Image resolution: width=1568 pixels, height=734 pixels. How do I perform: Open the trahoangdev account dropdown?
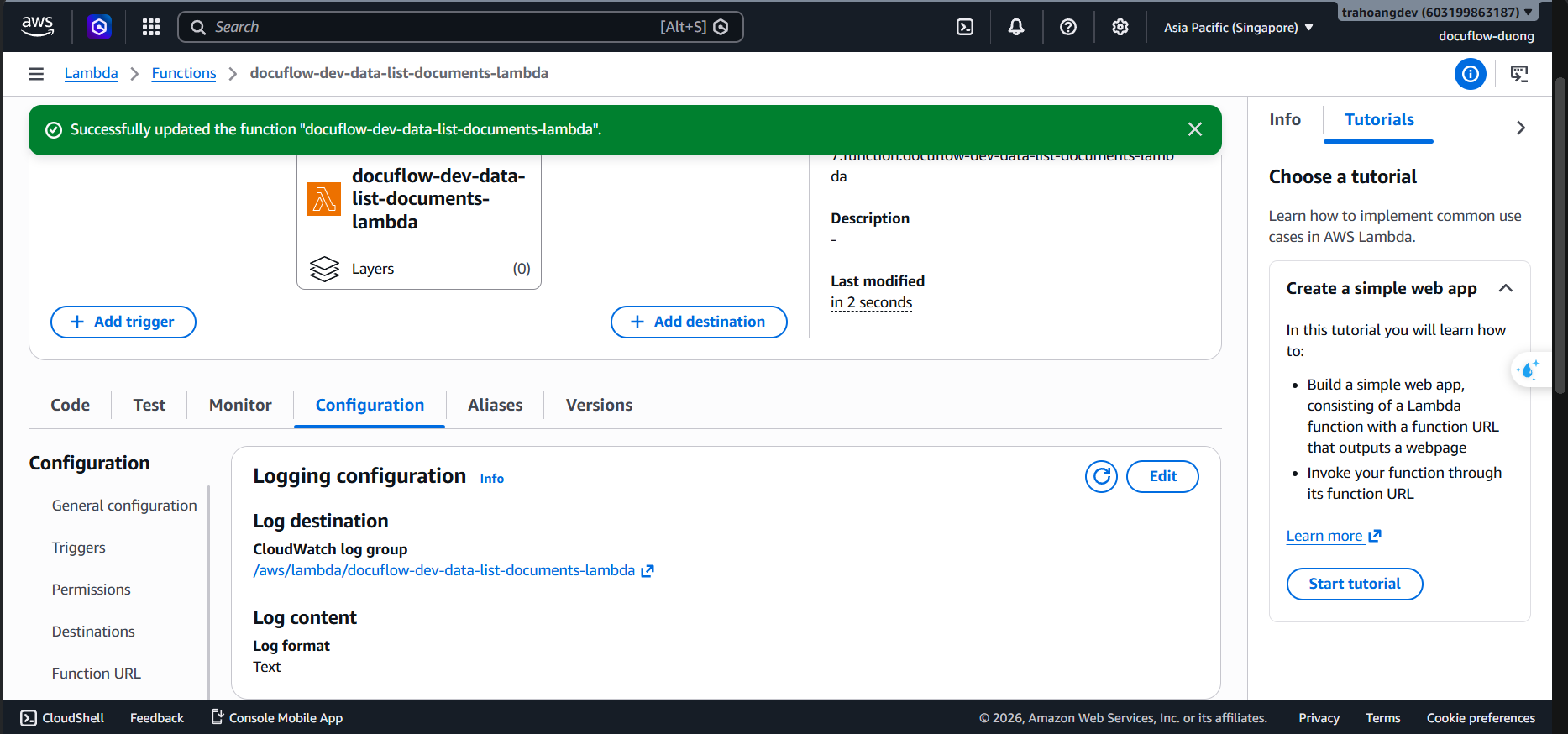pyautogui.click(x=1438, y=12)
